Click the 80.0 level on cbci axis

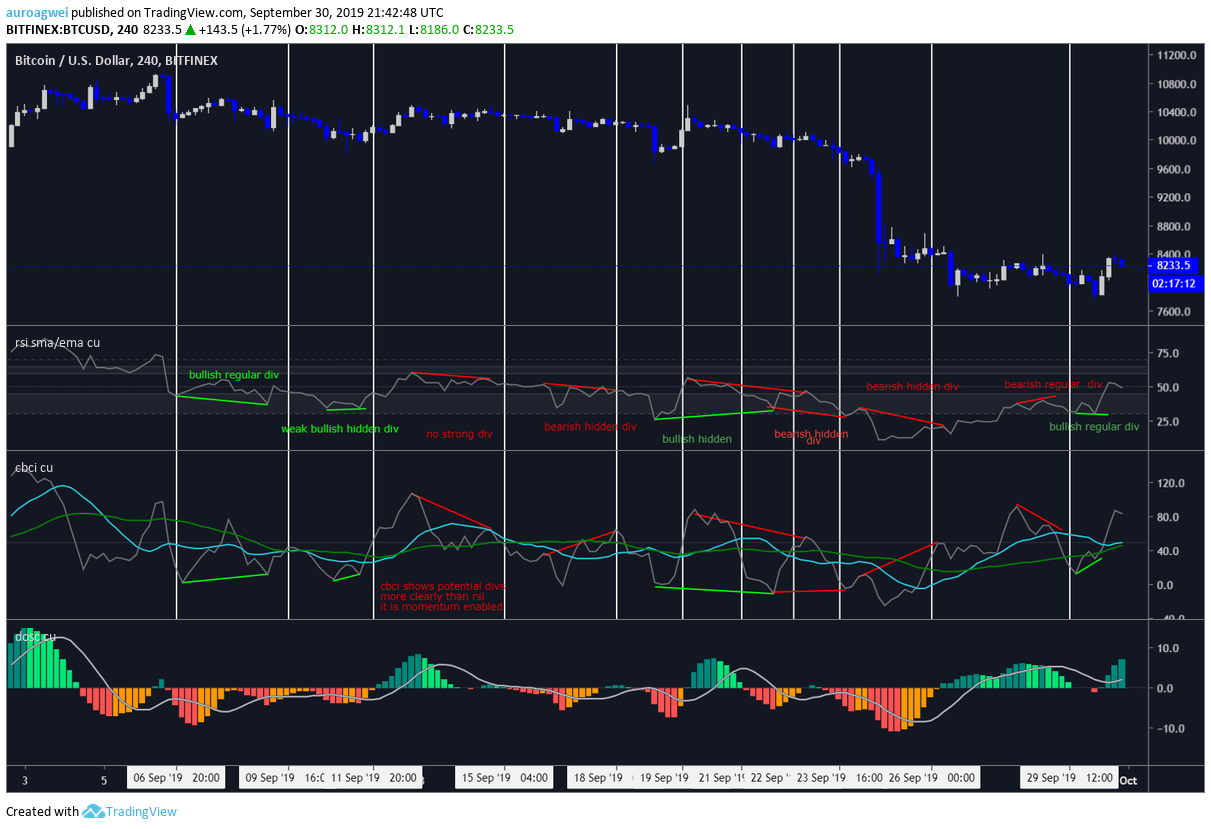(x=1168, y=517)
